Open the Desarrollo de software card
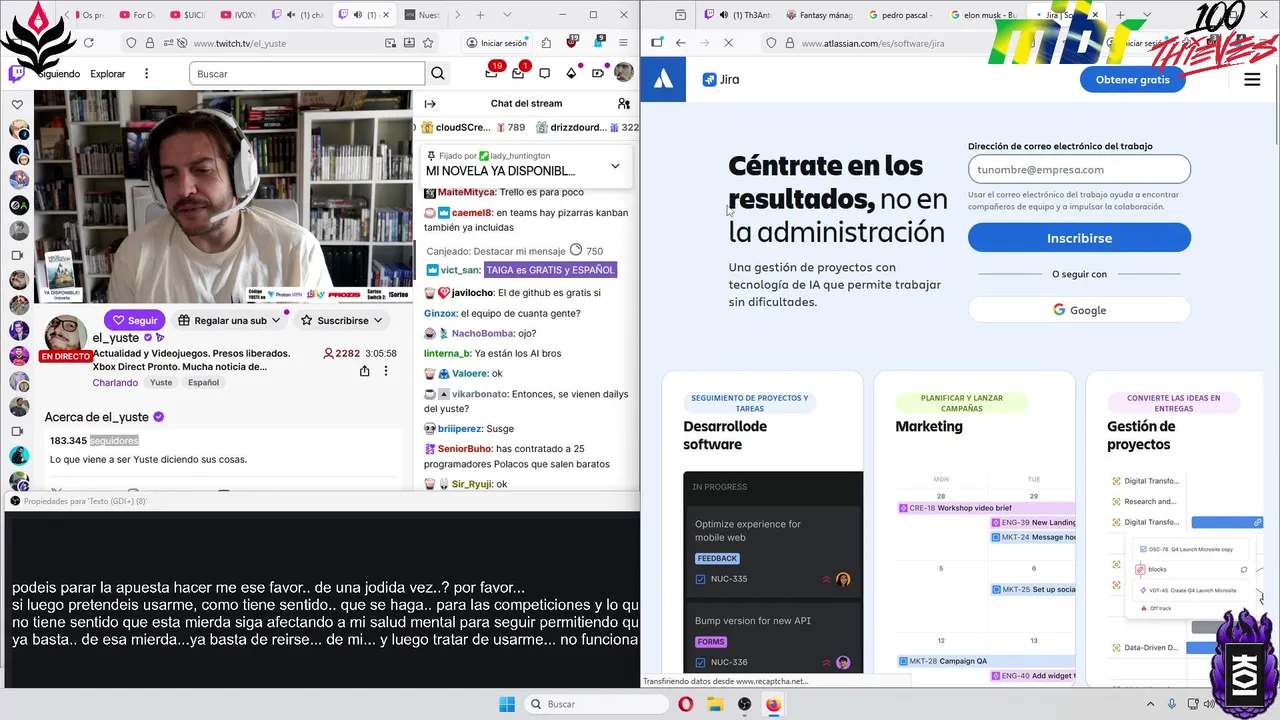Viewport: 1280px width, 720px height. (762, 527)
